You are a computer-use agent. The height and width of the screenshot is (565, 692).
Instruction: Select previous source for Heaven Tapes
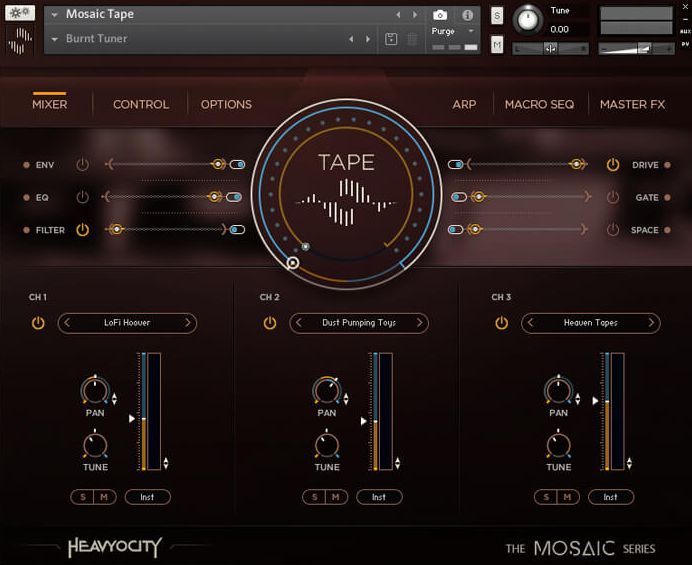point(530,323)
